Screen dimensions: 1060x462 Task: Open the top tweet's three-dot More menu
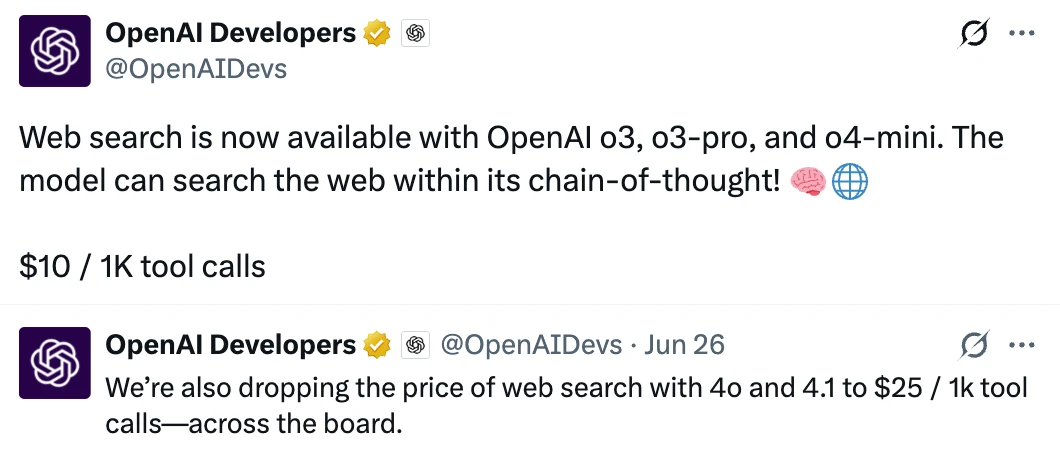[1021, 33]
